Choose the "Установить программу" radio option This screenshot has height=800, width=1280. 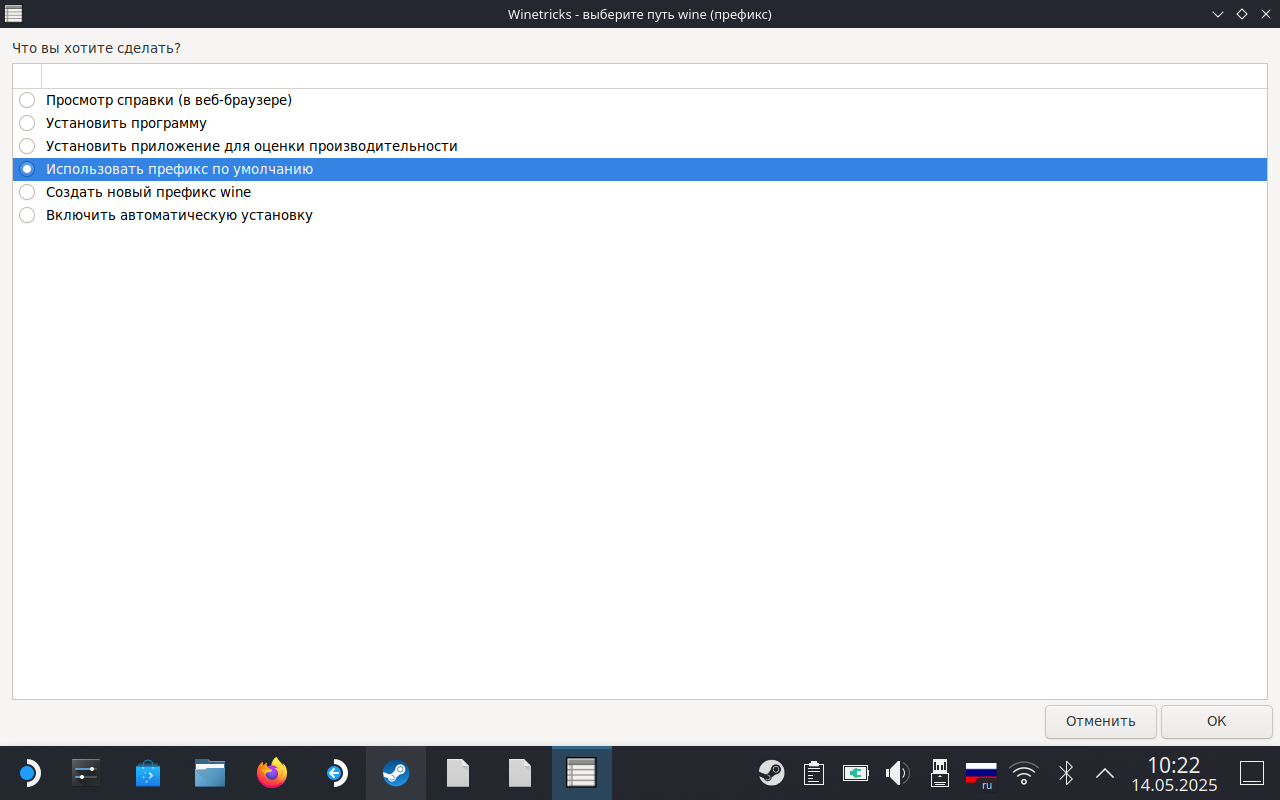point(27,123)
